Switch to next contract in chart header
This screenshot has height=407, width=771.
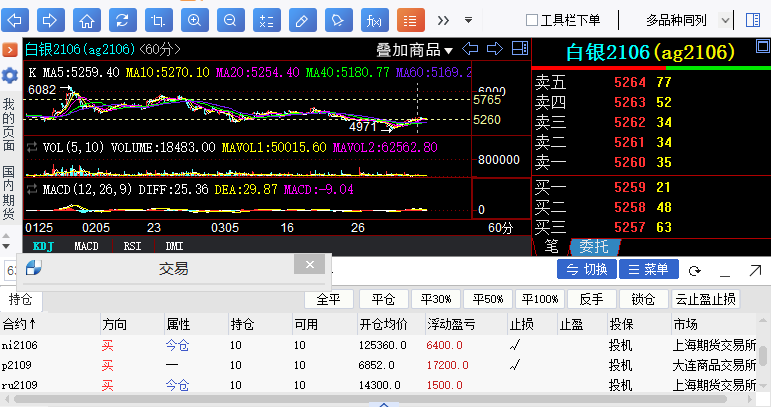[495, 49]
